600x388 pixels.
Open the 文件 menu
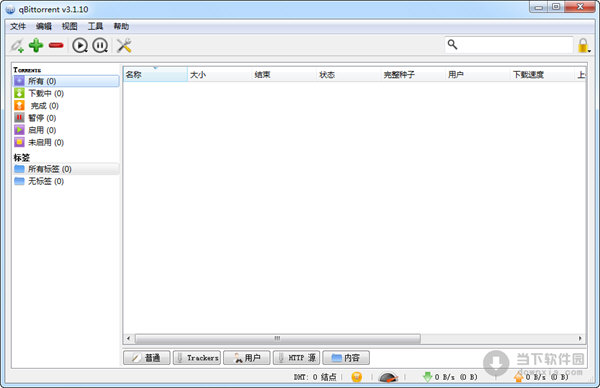coord(18,26)
